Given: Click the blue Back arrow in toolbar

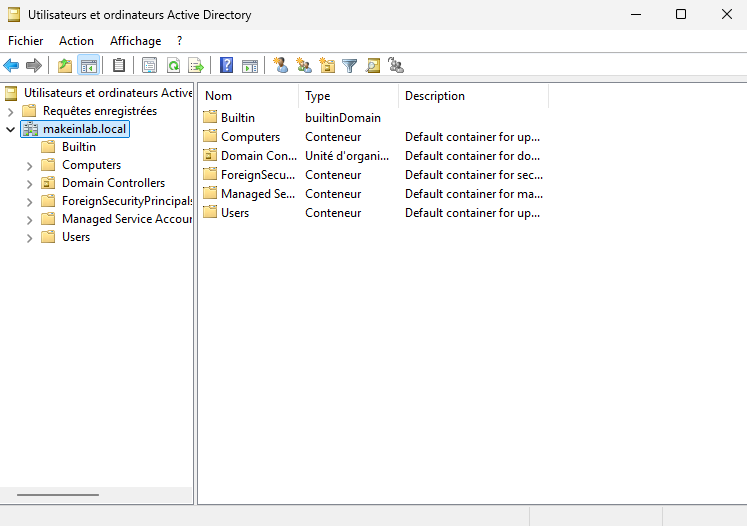Looking at the screenshot, I should coord(11,66).
